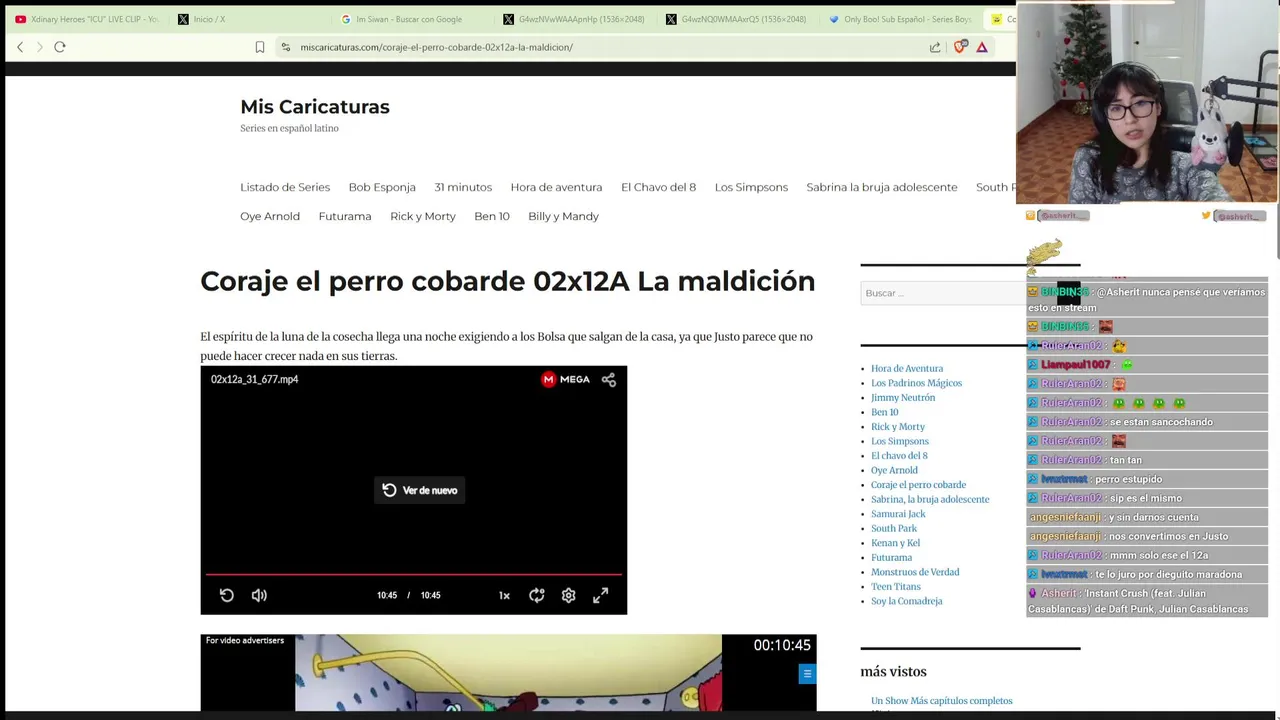Open sidebar link Samurai Jack
The image size is (1280, 720).
click(898, 514)
